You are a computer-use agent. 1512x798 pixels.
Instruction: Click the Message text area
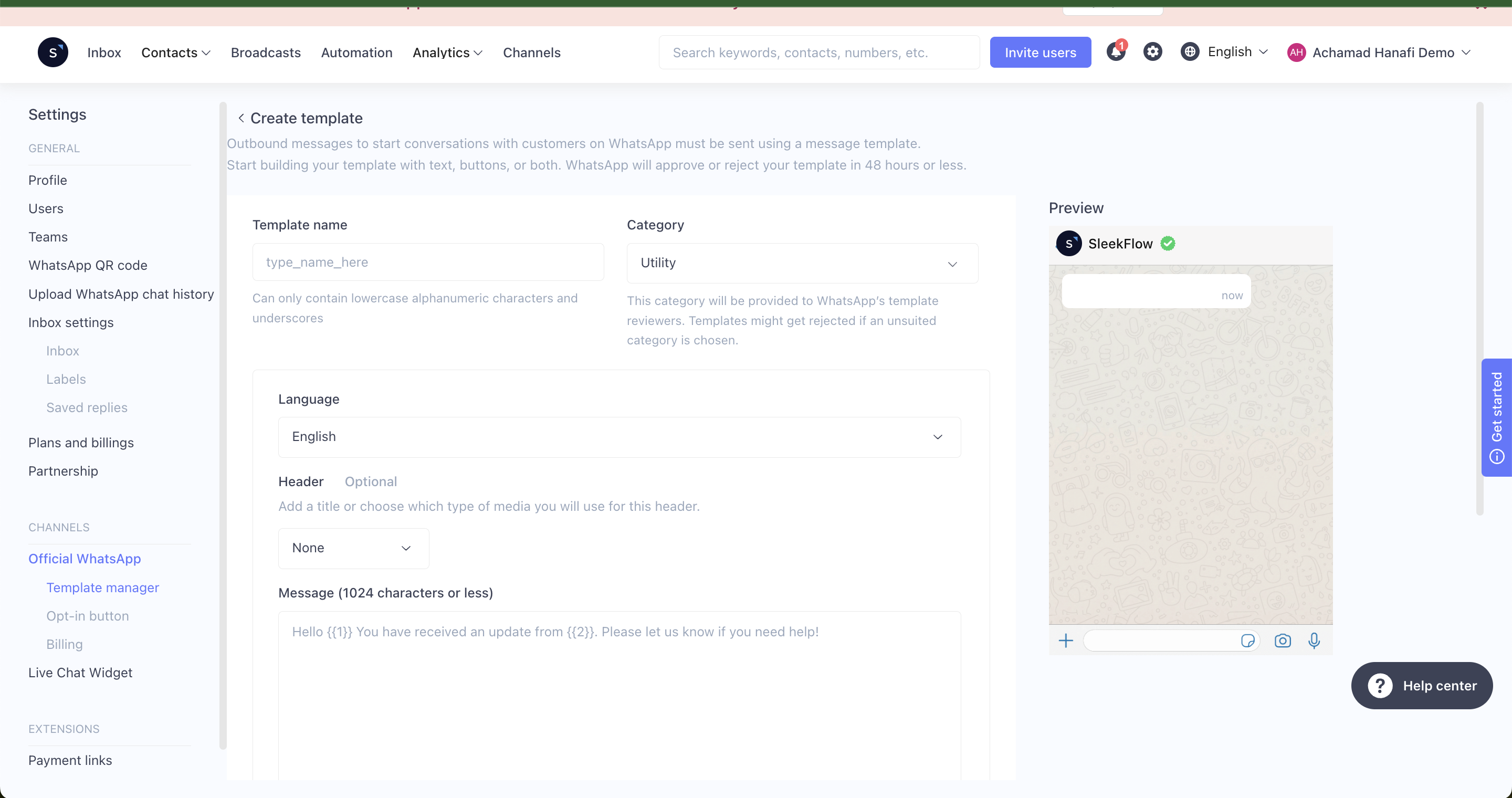click(619, 696)
